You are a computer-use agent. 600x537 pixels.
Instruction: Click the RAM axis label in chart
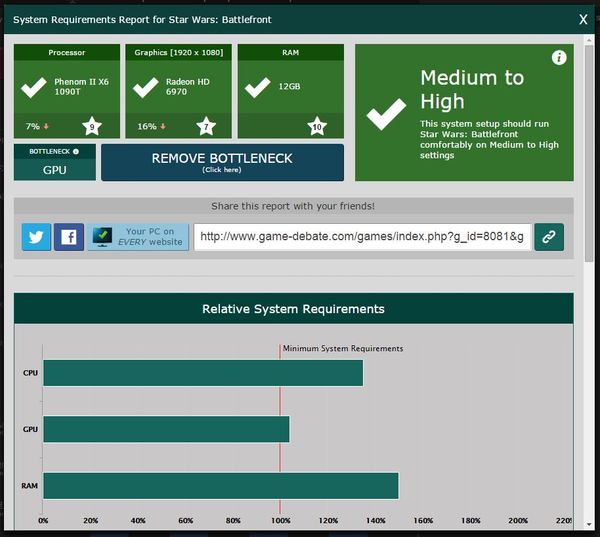coord(29,486)
